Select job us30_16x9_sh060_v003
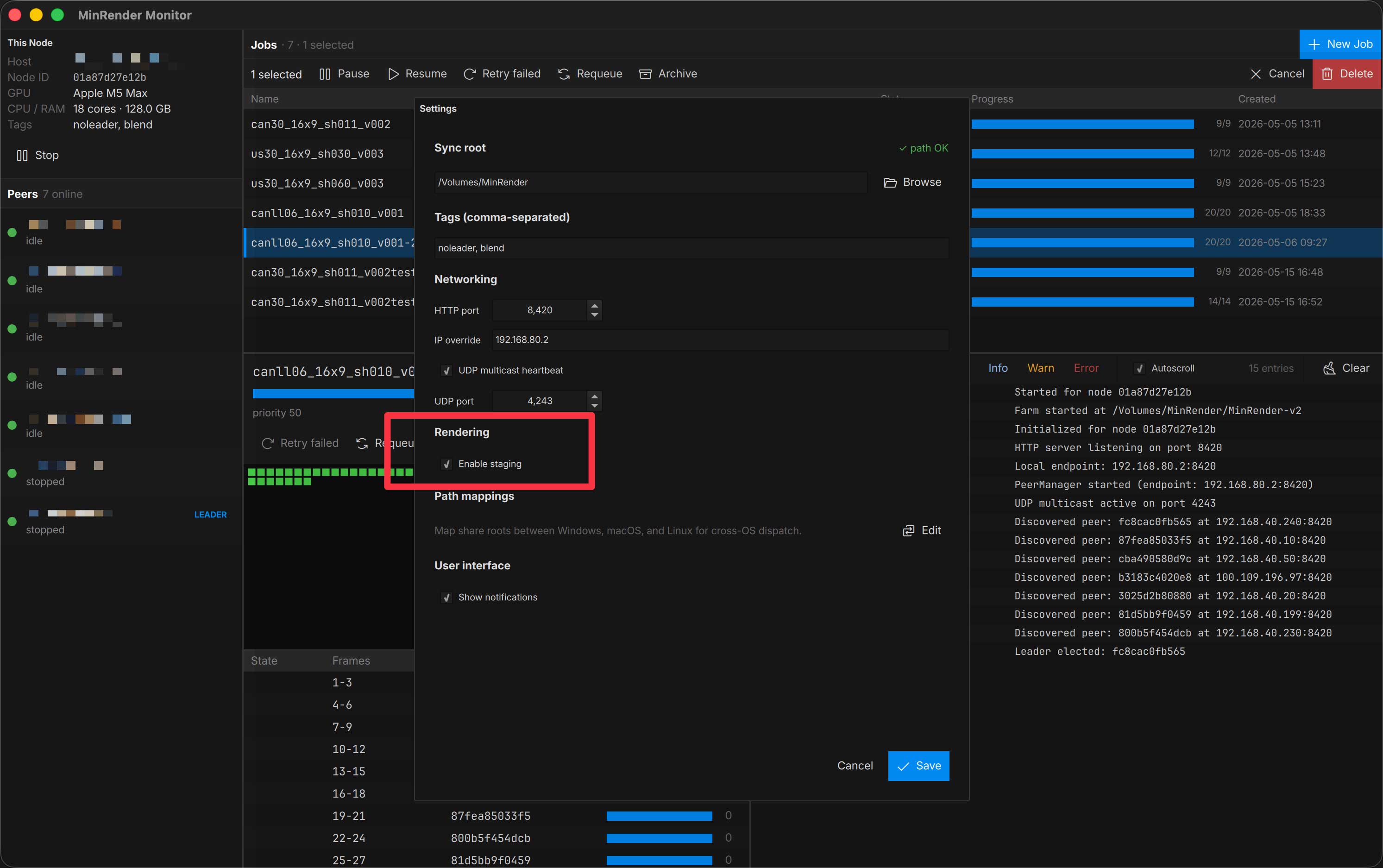Screen dimensions: 1383x868 pyautogui.click(x=317, y=184)
